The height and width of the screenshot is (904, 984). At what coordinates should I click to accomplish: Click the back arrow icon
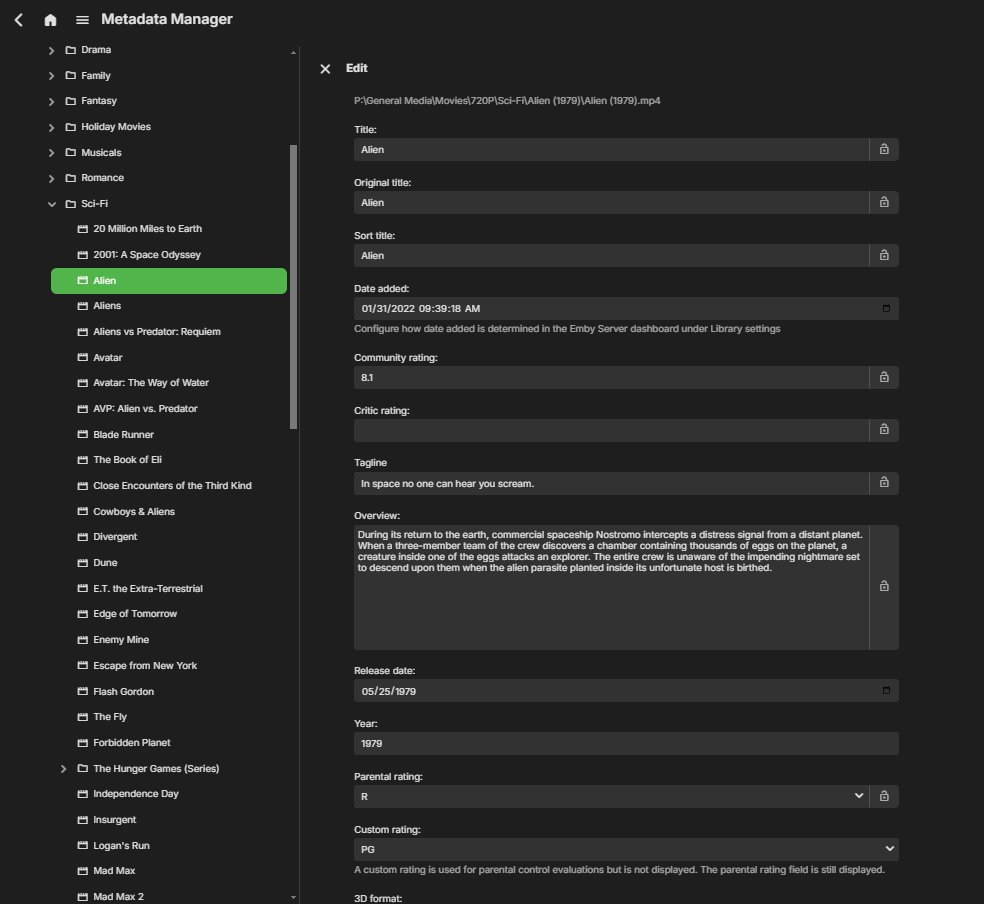coord(18,19)
